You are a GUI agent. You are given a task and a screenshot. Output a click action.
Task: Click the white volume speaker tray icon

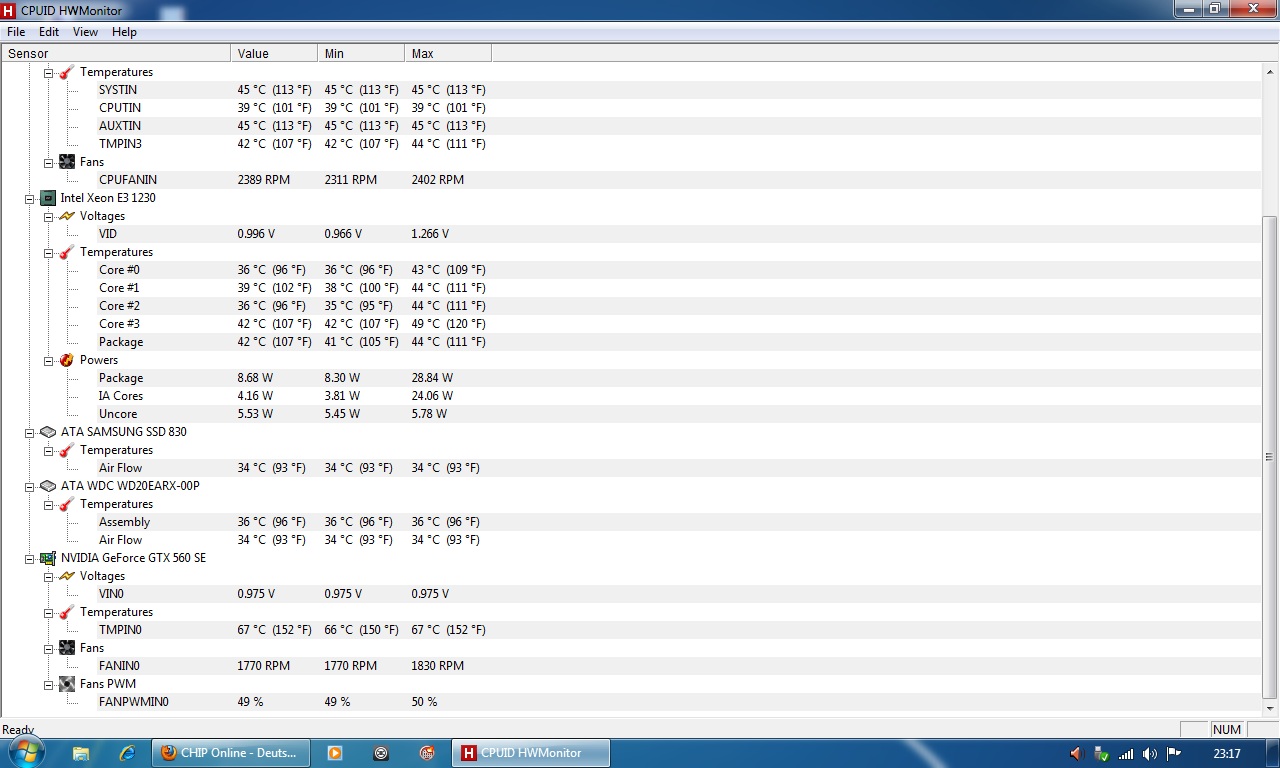1150,754
